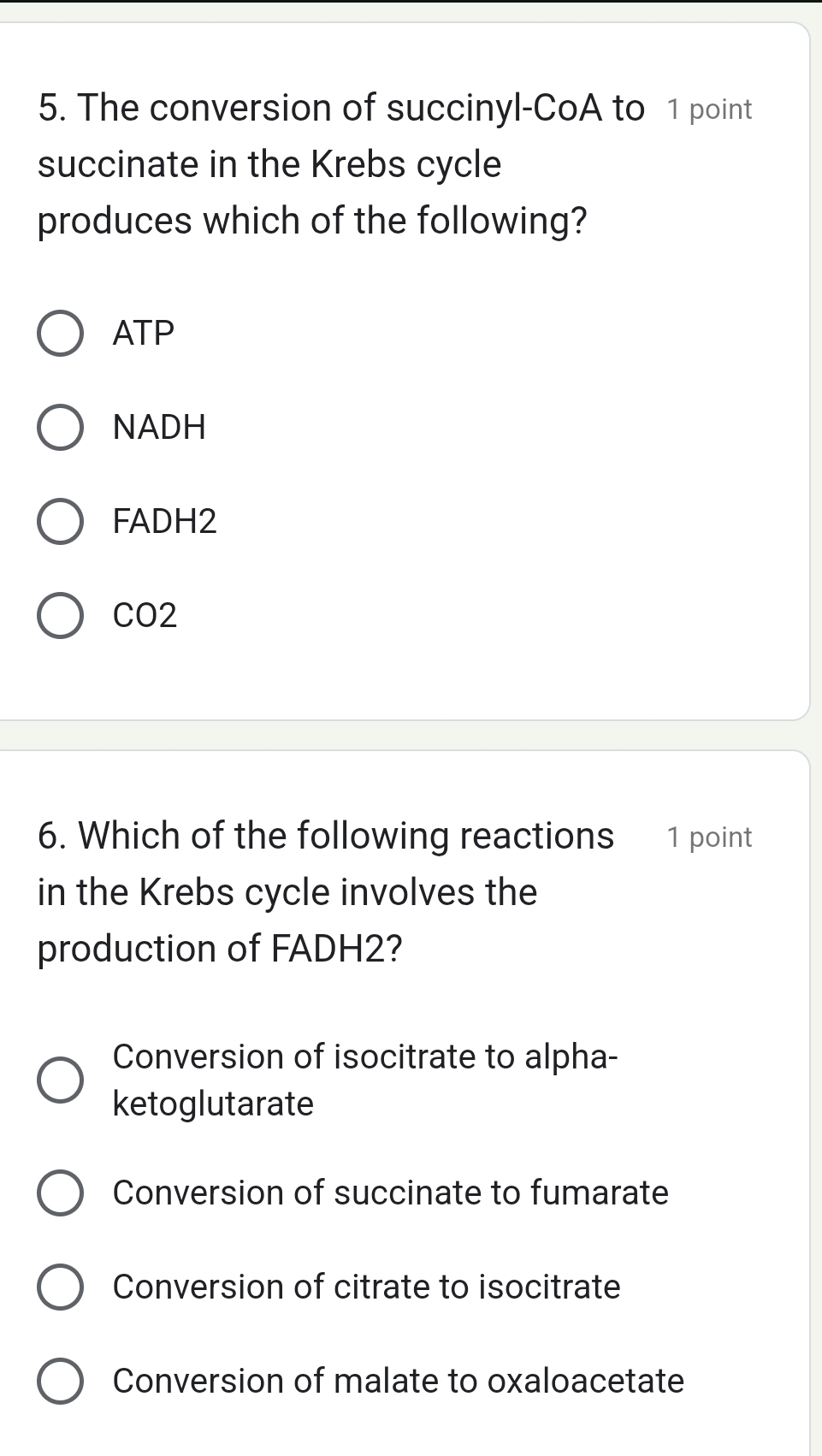Select conversion of citrate to isocitrate

[x=60, y=1287]
